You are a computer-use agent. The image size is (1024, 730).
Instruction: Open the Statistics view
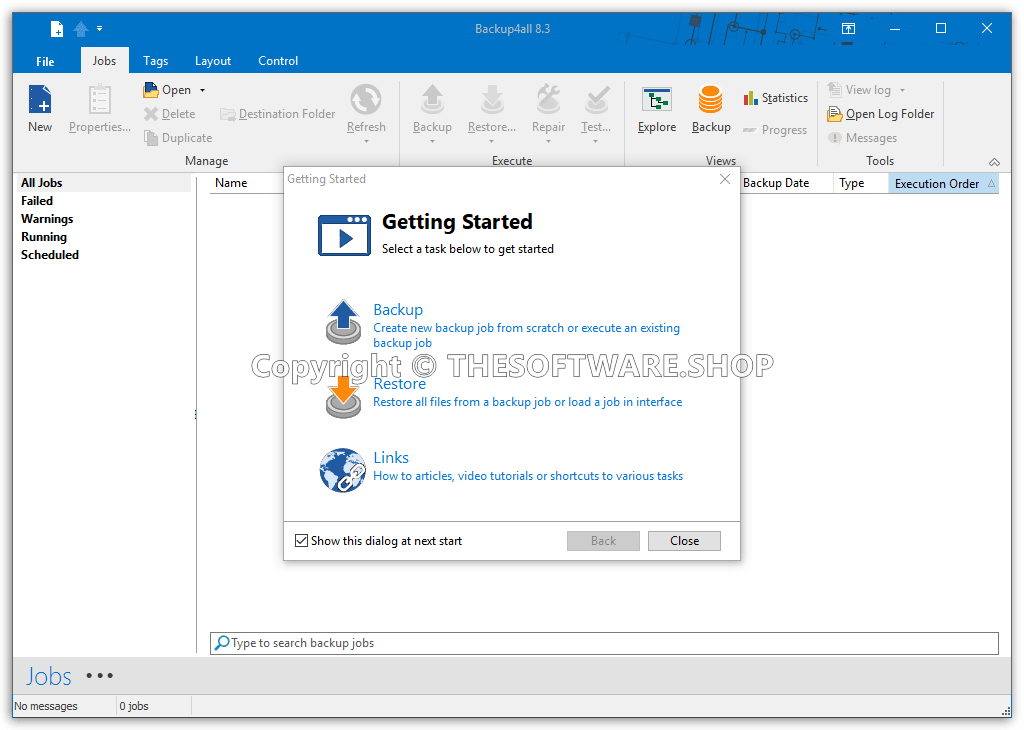click(776, 98)
